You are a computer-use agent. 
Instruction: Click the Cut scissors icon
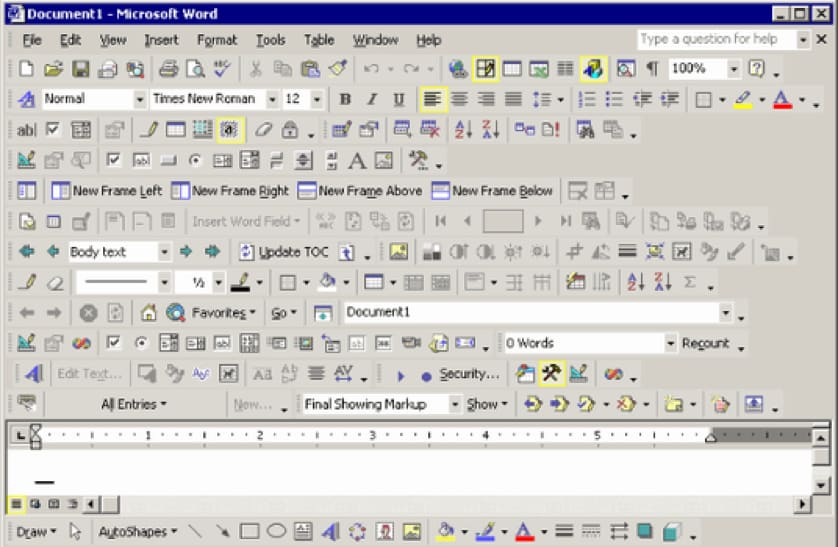[x=255, y=69]
